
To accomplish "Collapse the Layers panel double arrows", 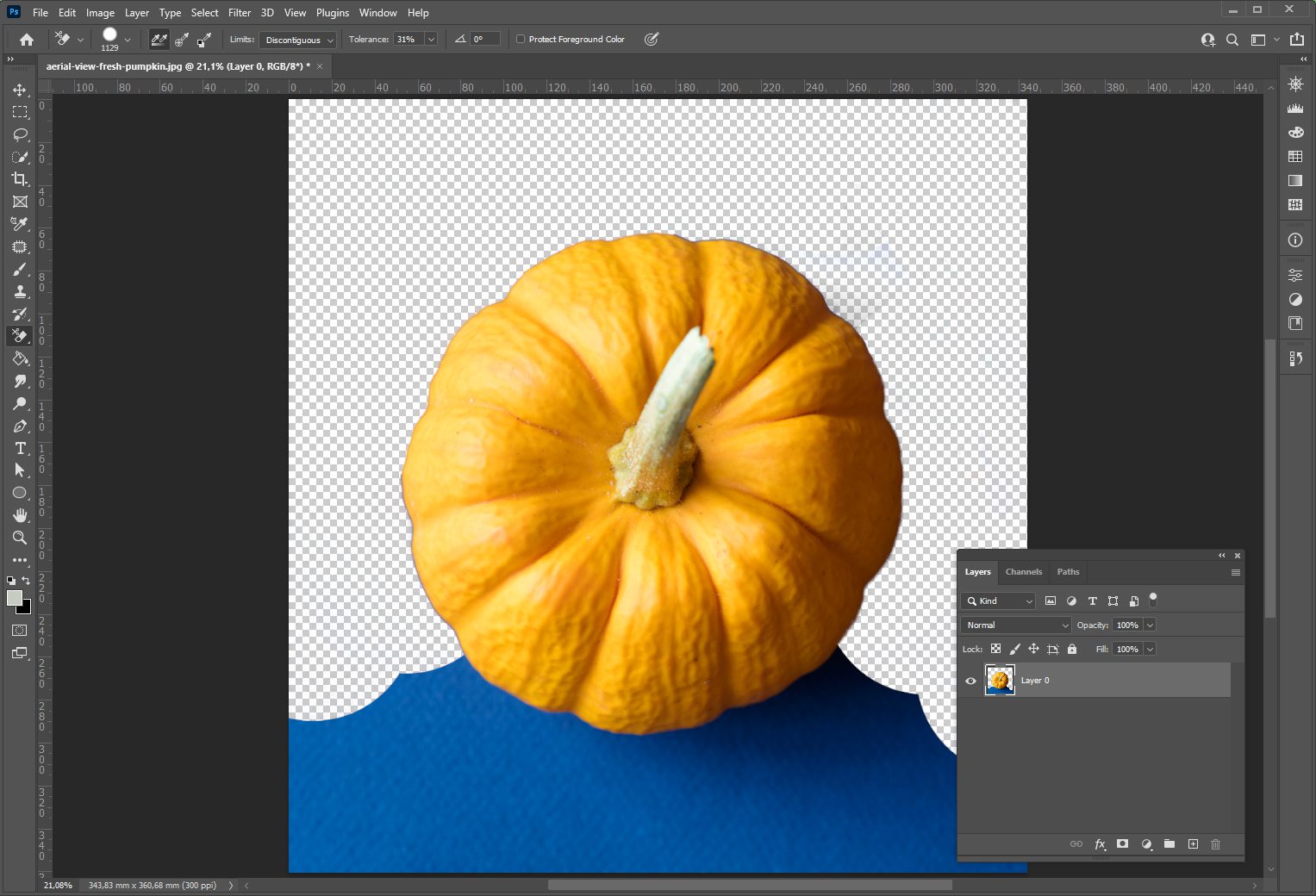I will [x=1221, y=556].
